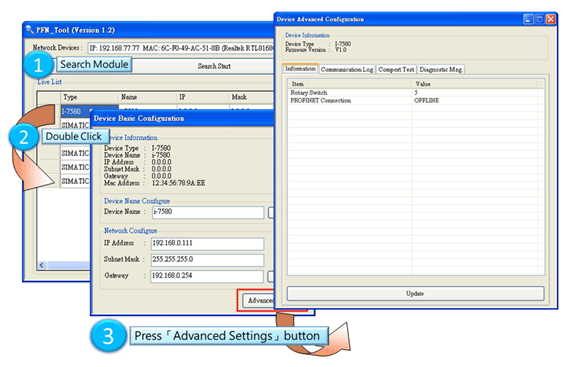
Task: Minimize the Device Advanced Configuration window
Action: [528, 19]
